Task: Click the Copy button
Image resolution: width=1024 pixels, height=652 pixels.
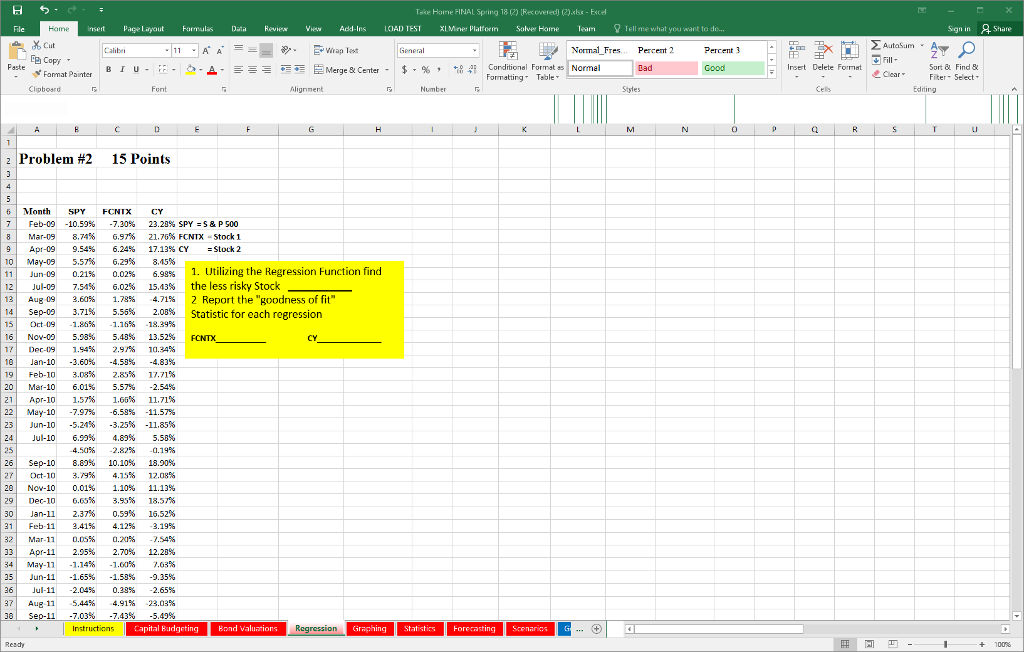Action: click(x=46, y=60)
